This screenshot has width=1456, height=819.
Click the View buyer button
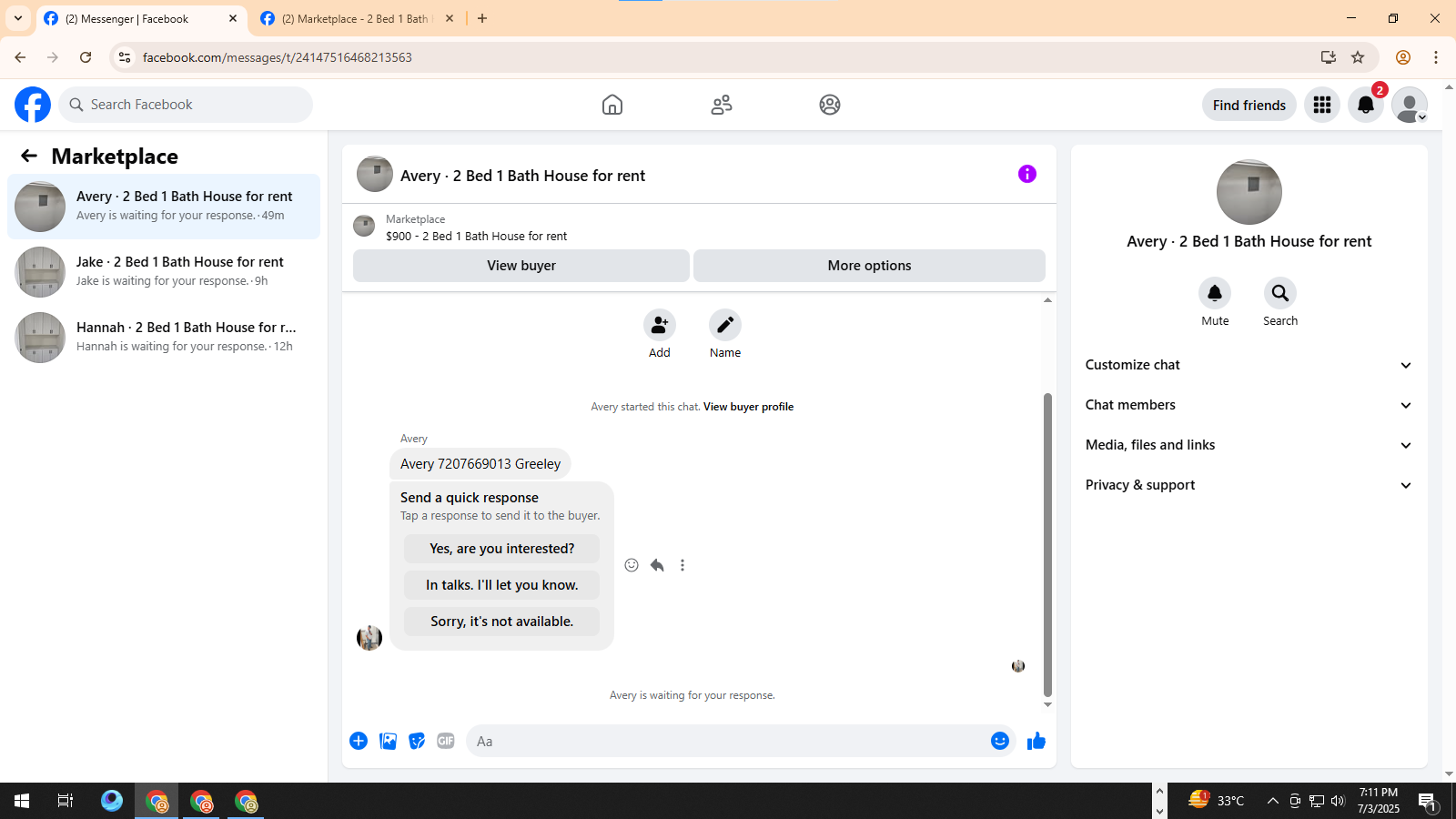pos(521,266)
